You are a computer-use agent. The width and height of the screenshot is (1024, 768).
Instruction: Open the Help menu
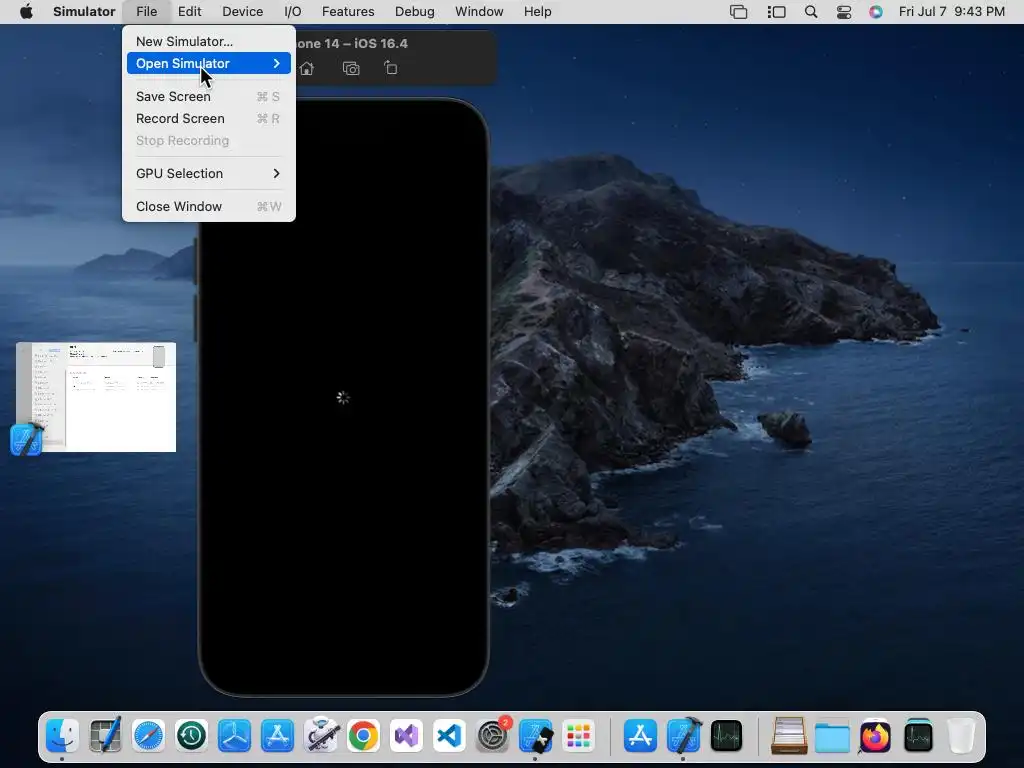[x=537, y=12]
